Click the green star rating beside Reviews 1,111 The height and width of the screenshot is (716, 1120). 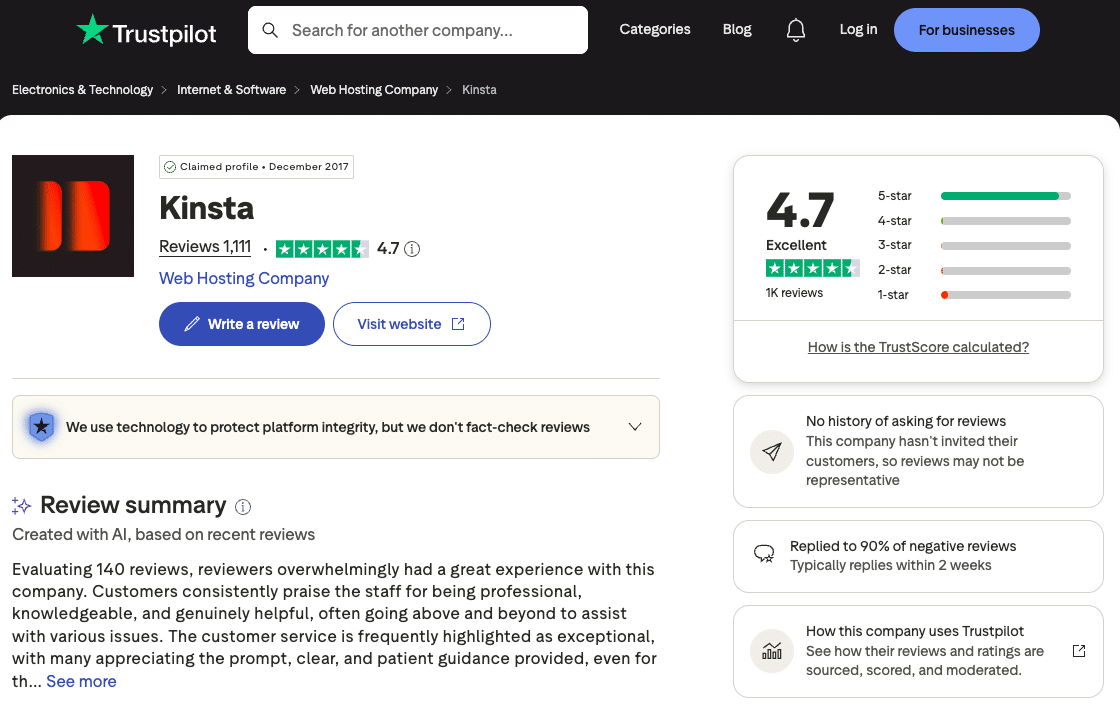[322, 249]
